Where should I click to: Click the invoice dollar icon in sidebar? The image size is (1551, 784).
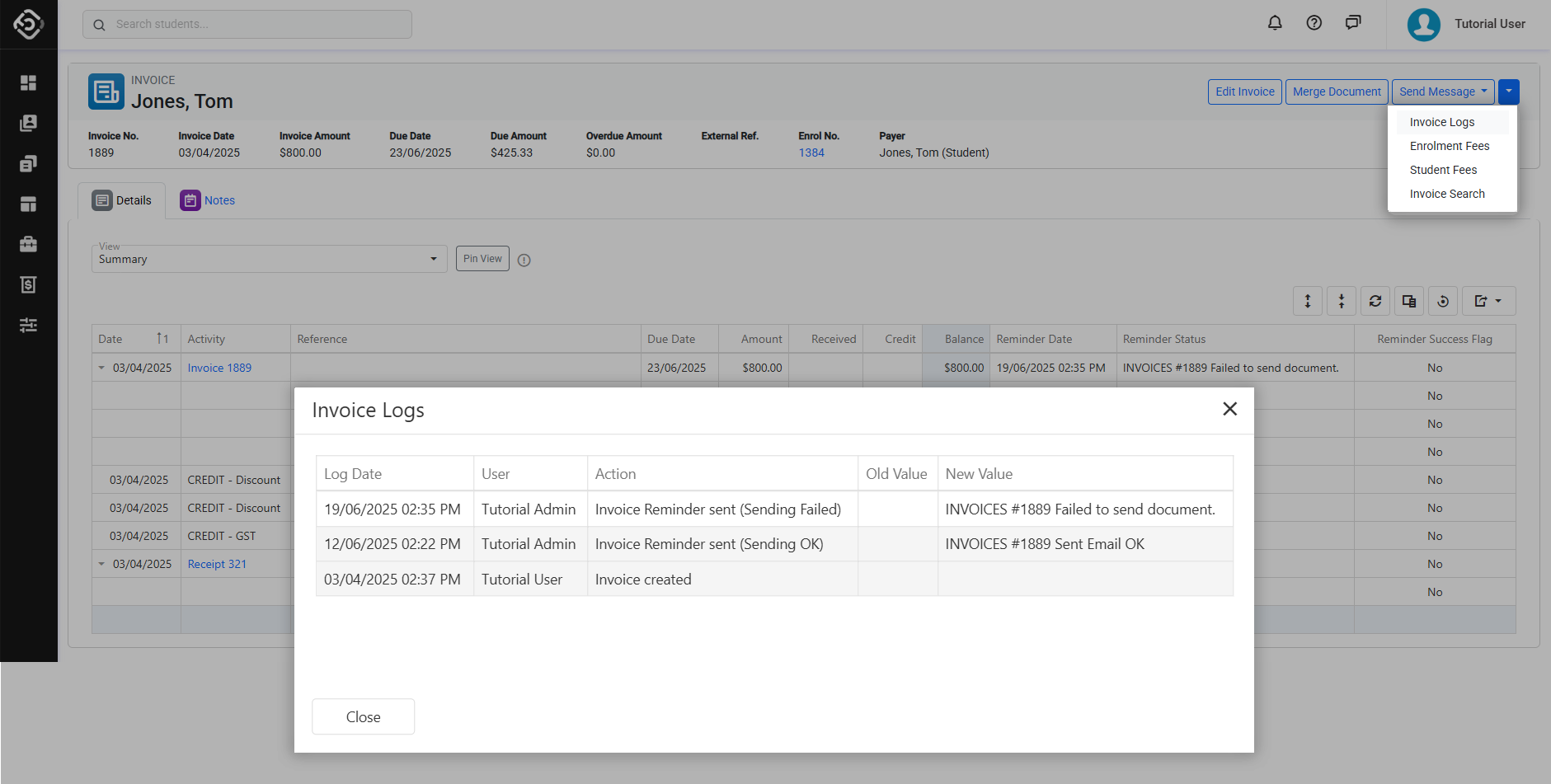pos(28,285)
